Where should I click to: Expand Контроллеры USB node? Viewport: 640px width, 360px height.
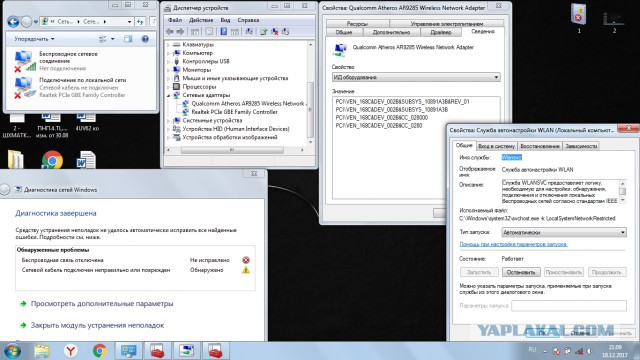coord(168,62)
